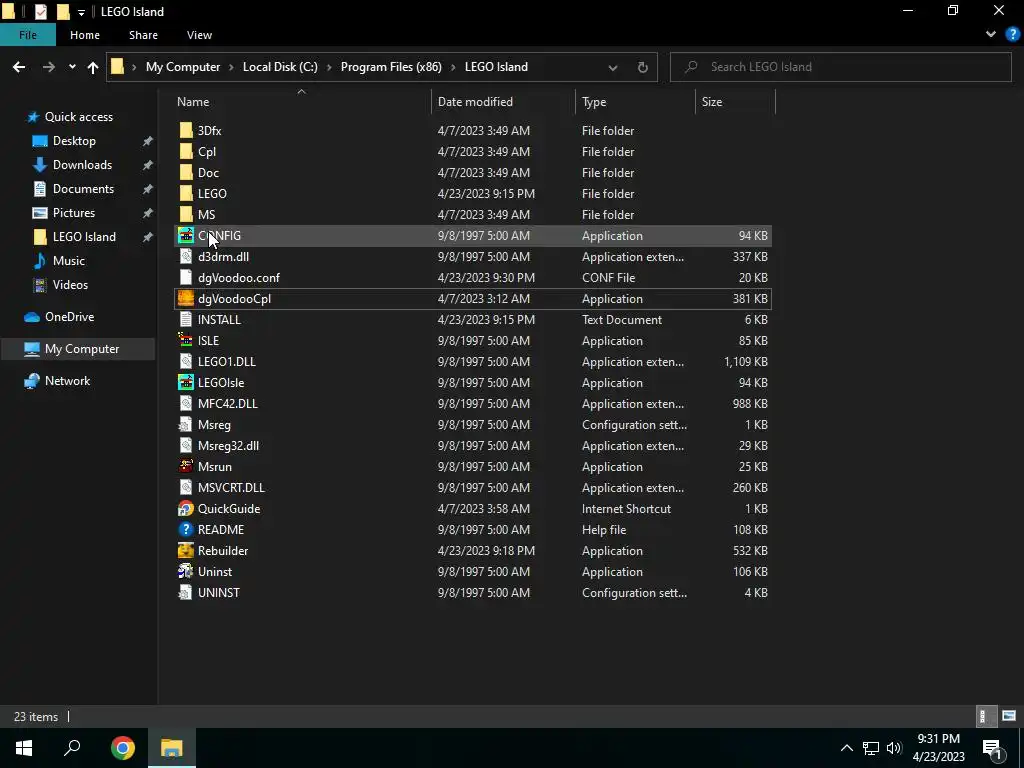Select the MFC42.DLL file name

pos(227,404)
